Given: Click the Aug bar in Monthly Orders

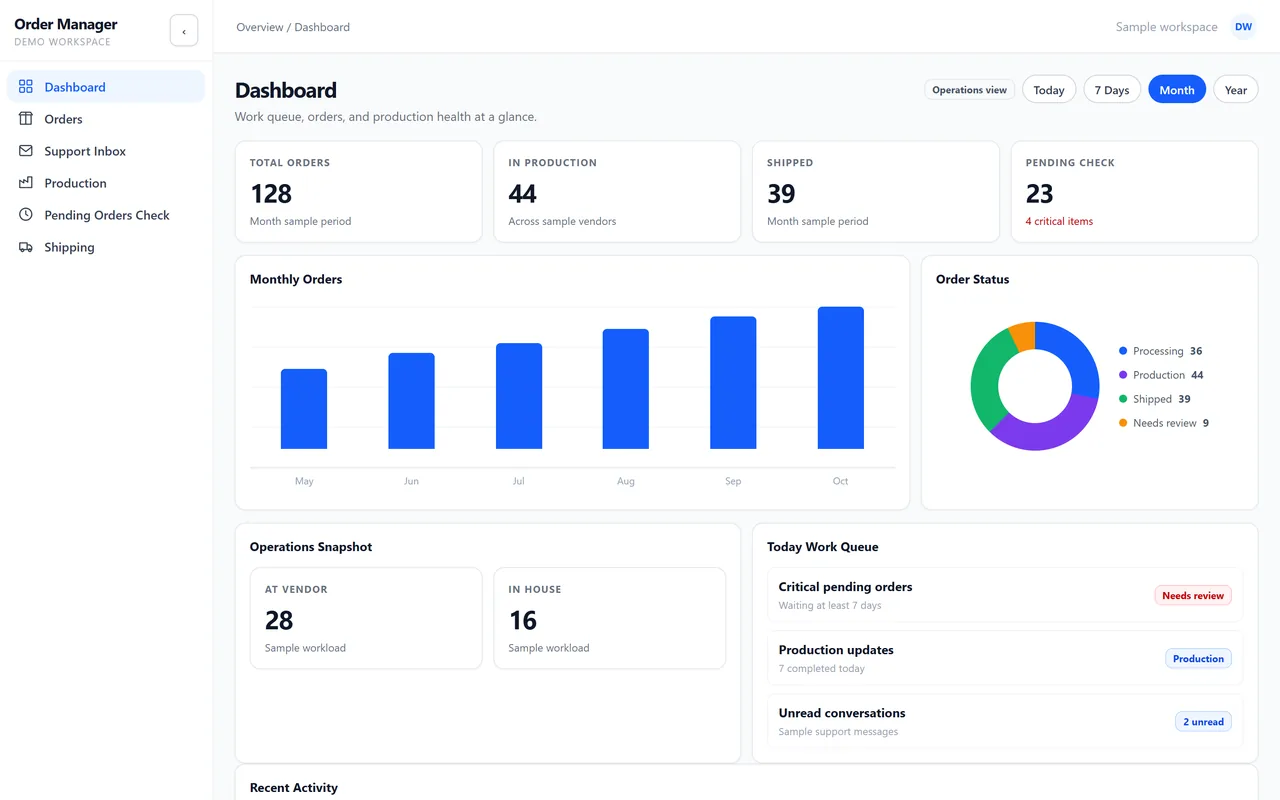Looking at the screenshot, I should (x=626, y=389).
